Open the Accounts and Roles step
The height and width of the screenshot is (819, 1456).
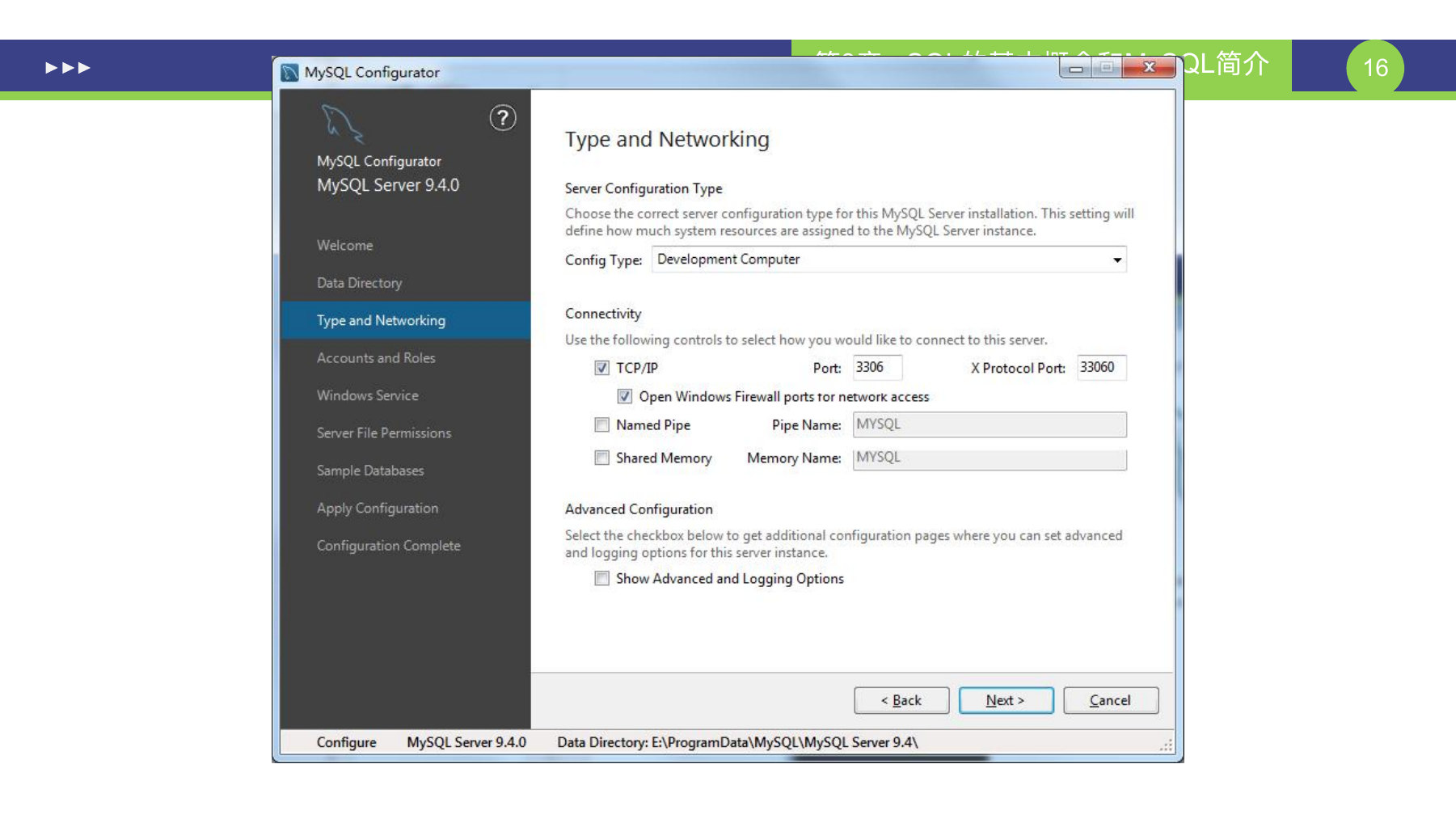(x=376, y=357)
